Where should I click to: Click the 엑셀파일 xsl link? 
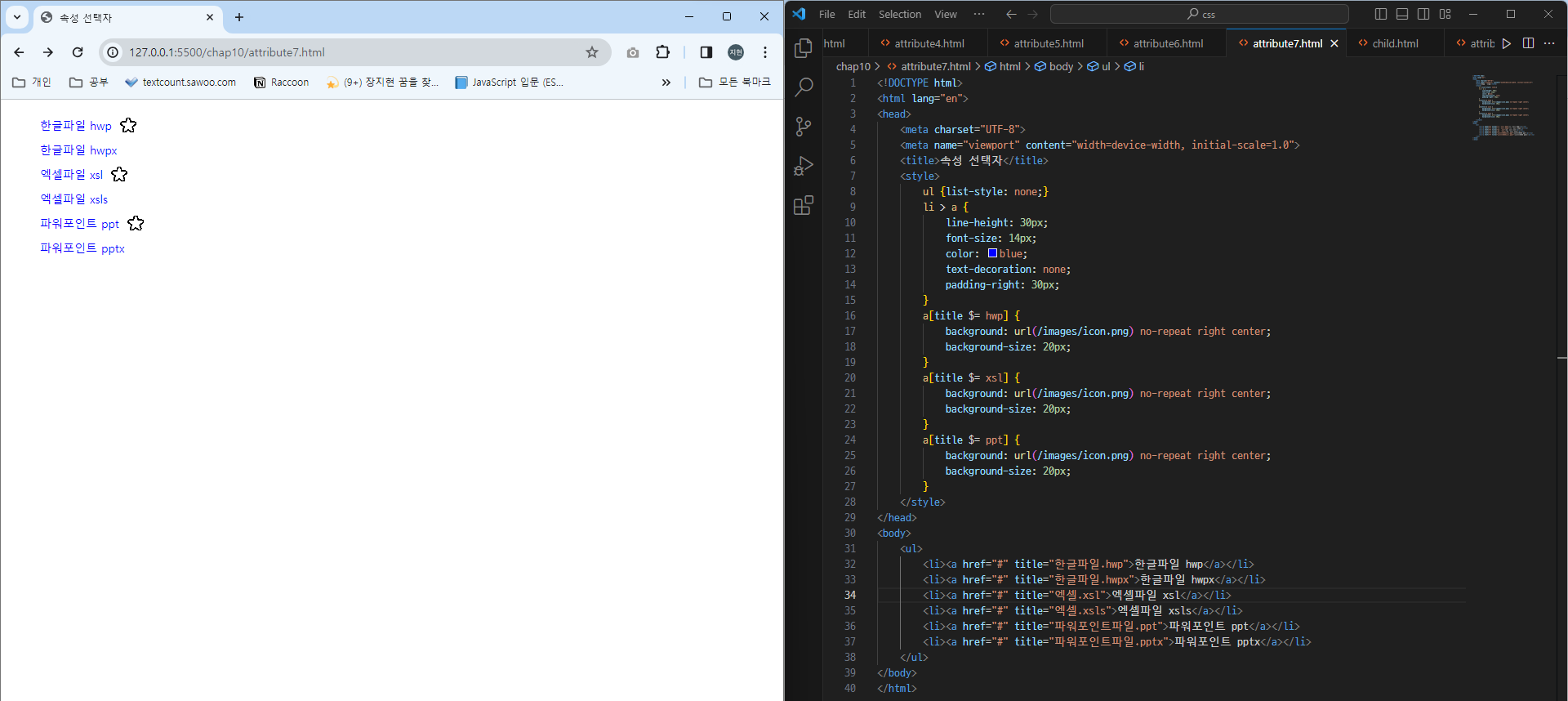(x=72, y=175)
